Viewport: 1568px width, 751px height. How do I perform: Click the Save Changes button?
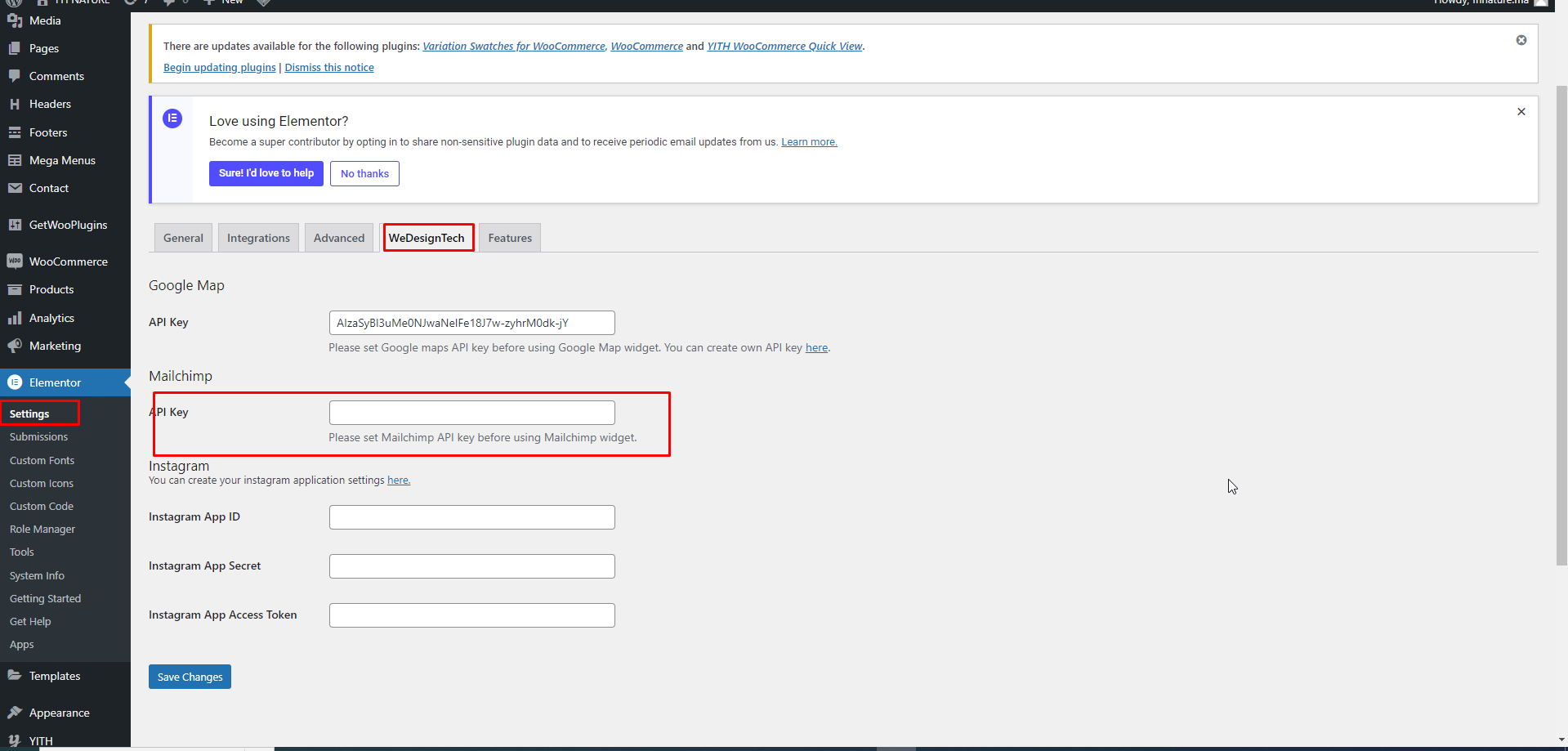coord(190,677)
